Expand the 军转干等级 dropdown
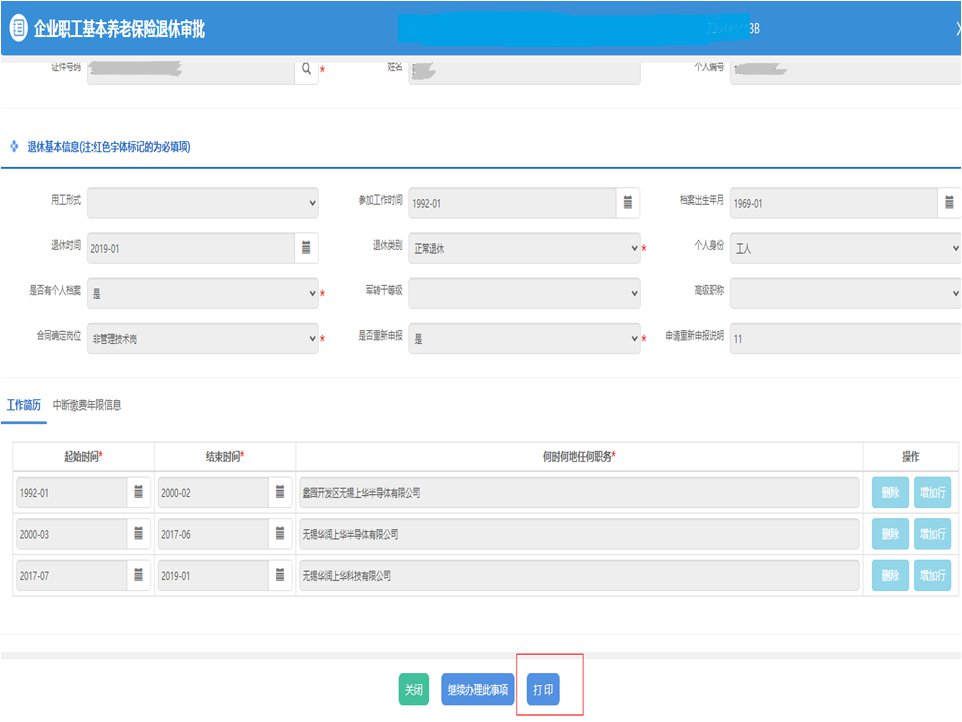 click(524, 294)
